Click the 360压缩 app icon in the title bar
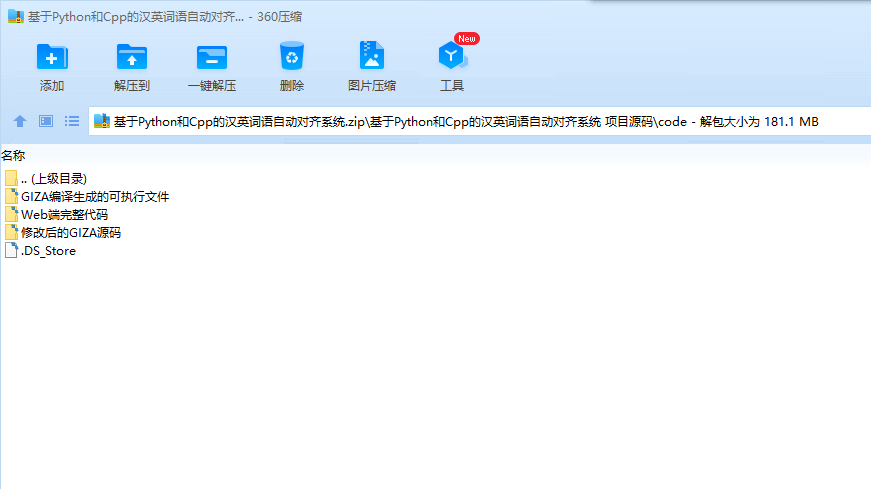Viewport: 871px width, 489px height. tap(16, 17)
